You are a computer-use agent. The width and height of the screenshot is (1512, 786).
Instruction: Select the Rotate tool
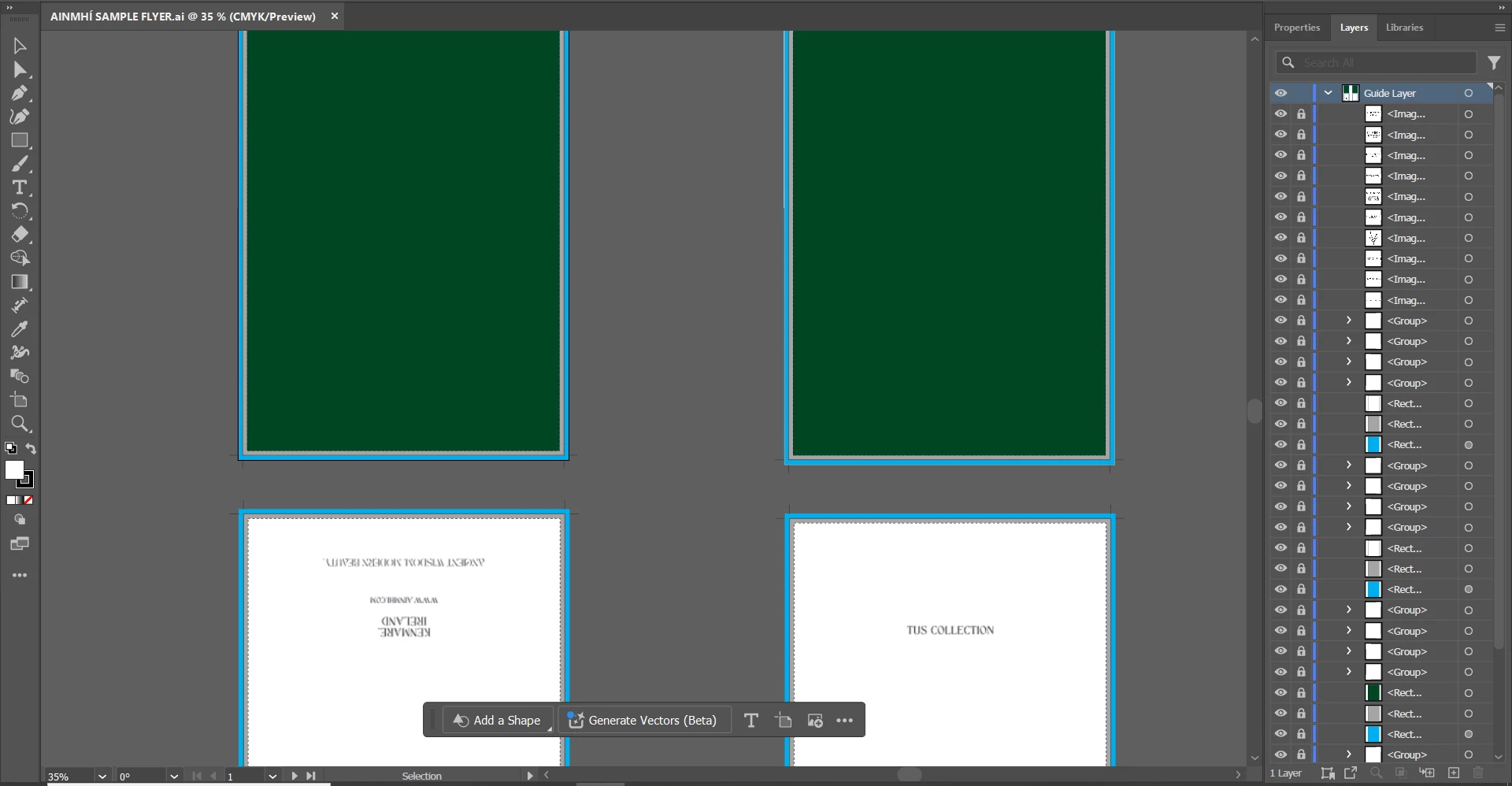point(20,211)
